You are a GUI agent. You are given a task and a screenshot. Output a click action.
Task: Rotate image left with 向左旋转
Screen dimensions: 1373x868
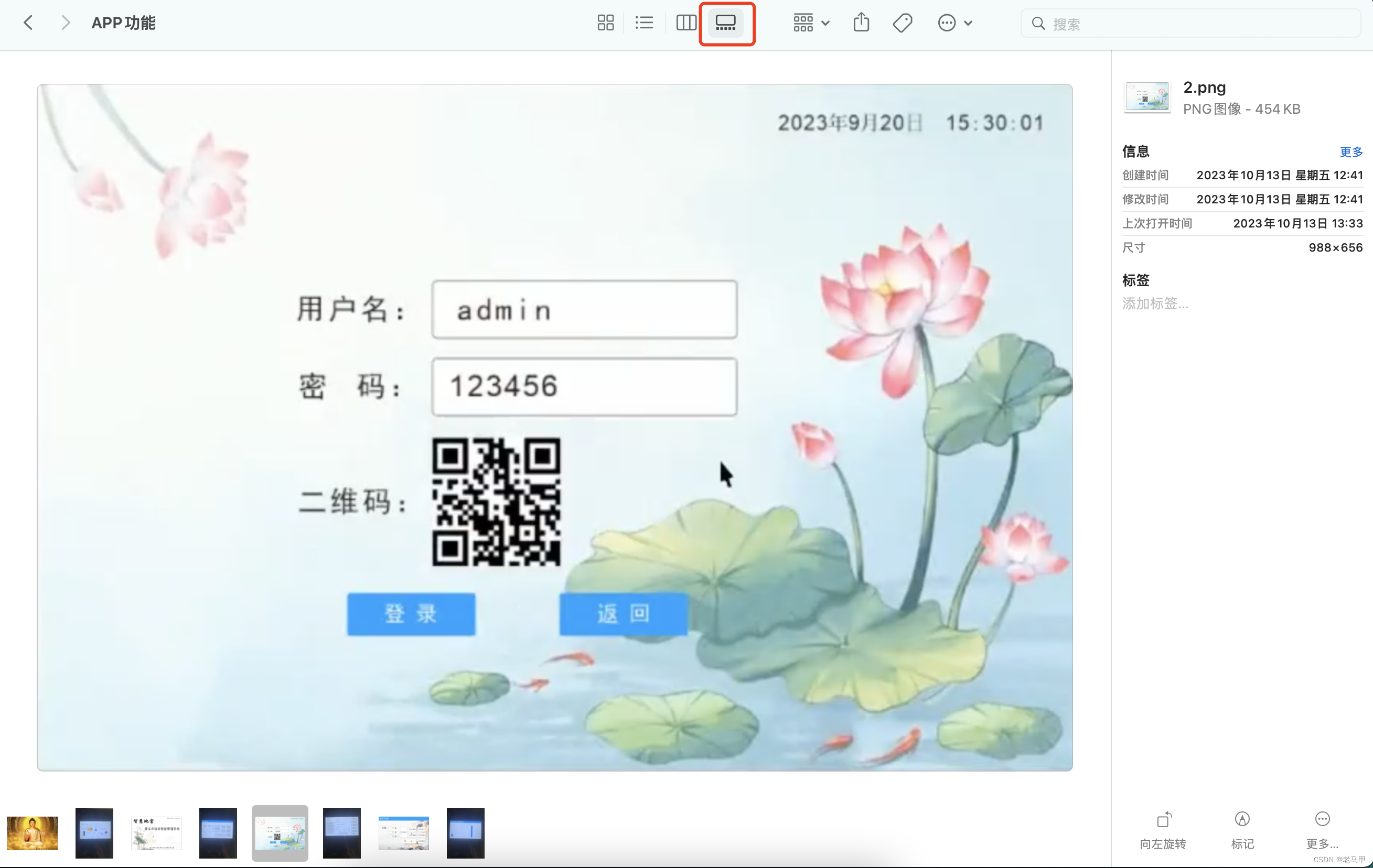tap(1163, 830)
